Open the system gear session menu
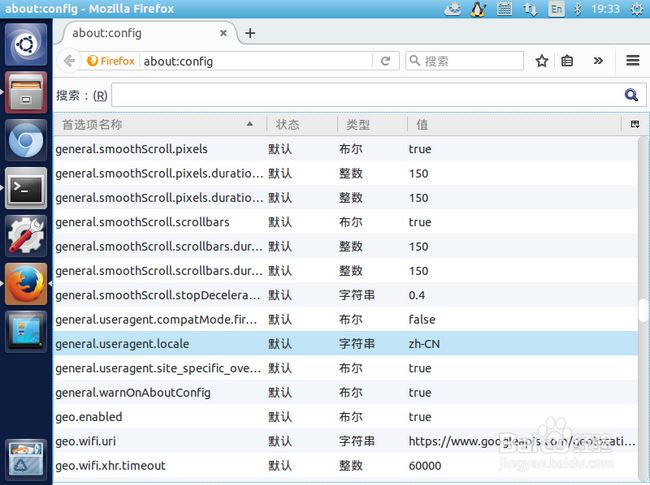This screenshot has width=650, height=485. tap(637, 9)
